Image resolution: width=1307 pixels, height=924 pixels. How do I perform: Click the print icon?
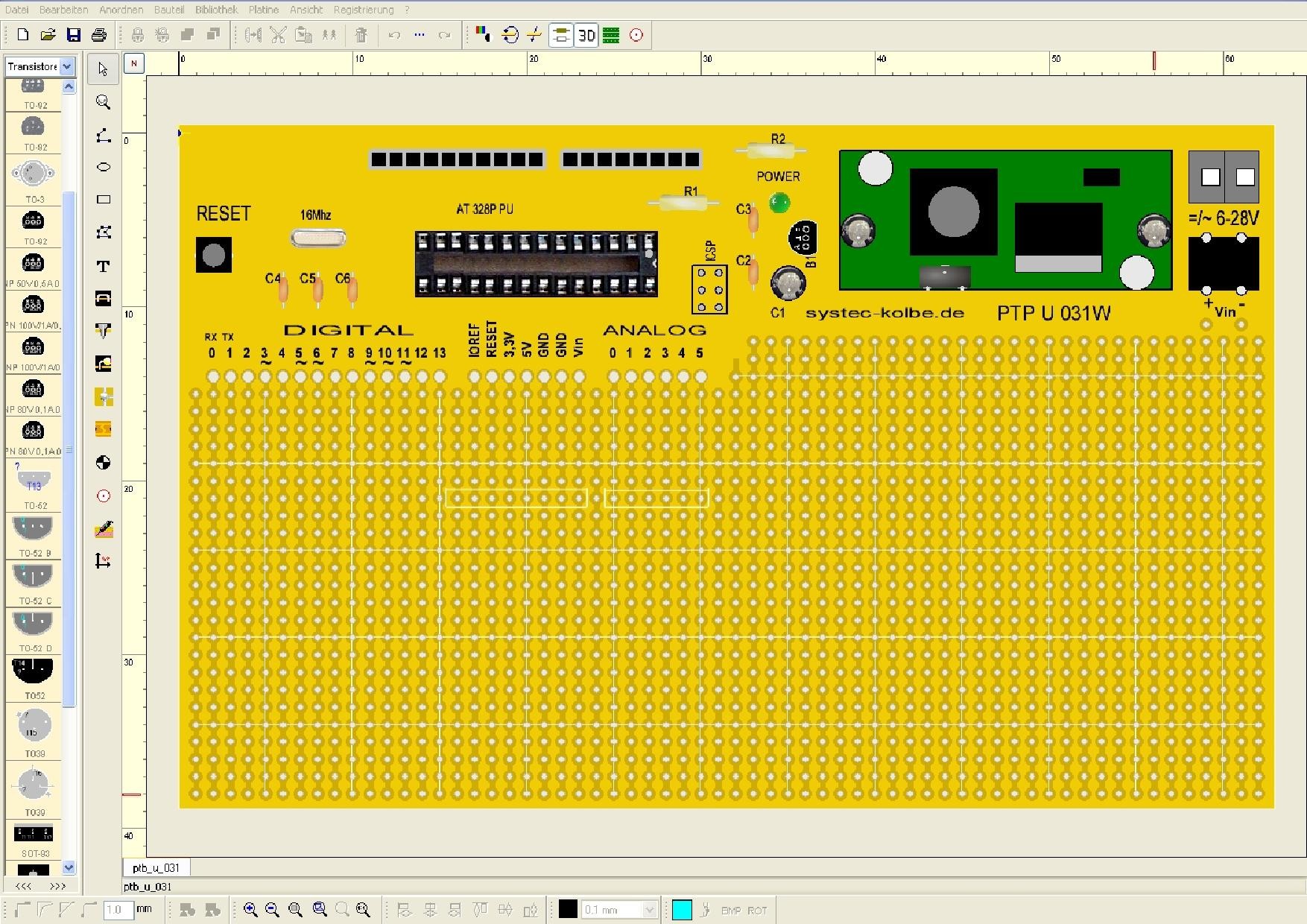click(97, 34)
